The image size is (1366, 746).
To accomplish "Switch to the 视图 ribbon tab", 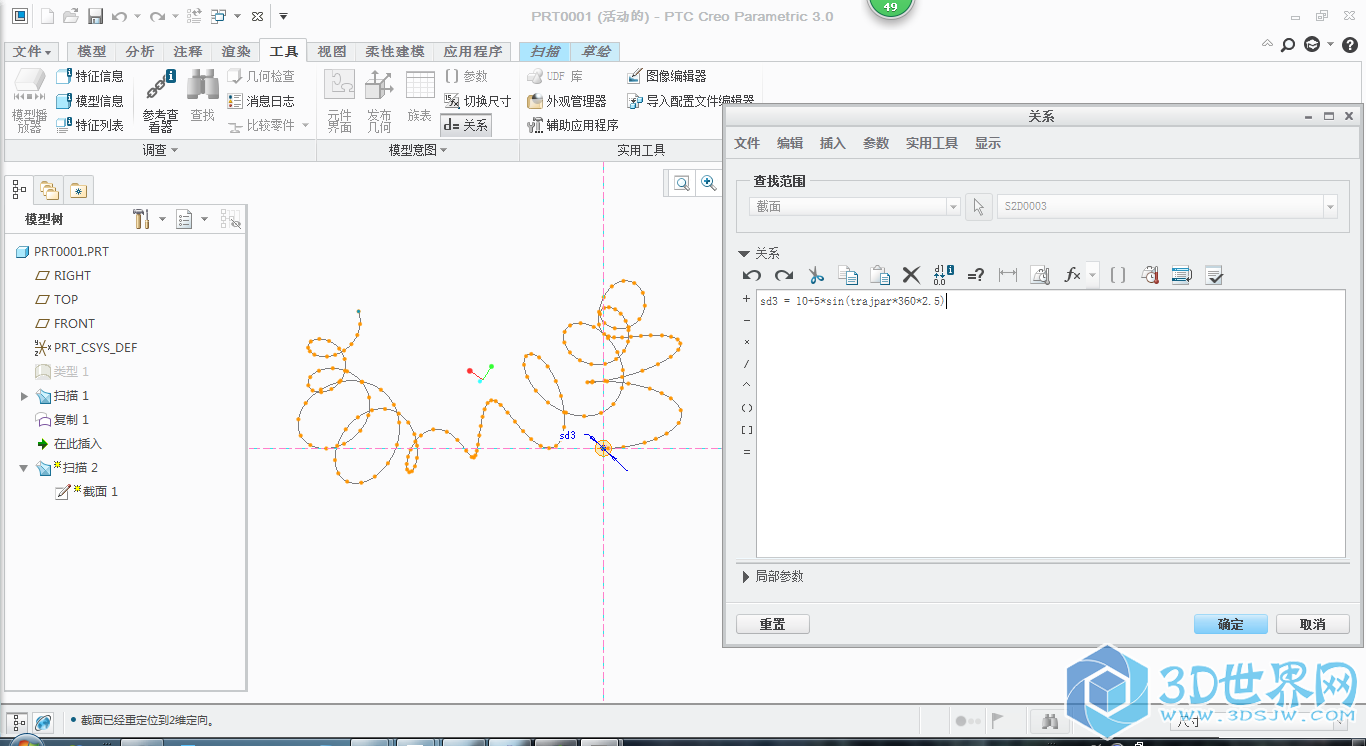I will click(332, 52).
